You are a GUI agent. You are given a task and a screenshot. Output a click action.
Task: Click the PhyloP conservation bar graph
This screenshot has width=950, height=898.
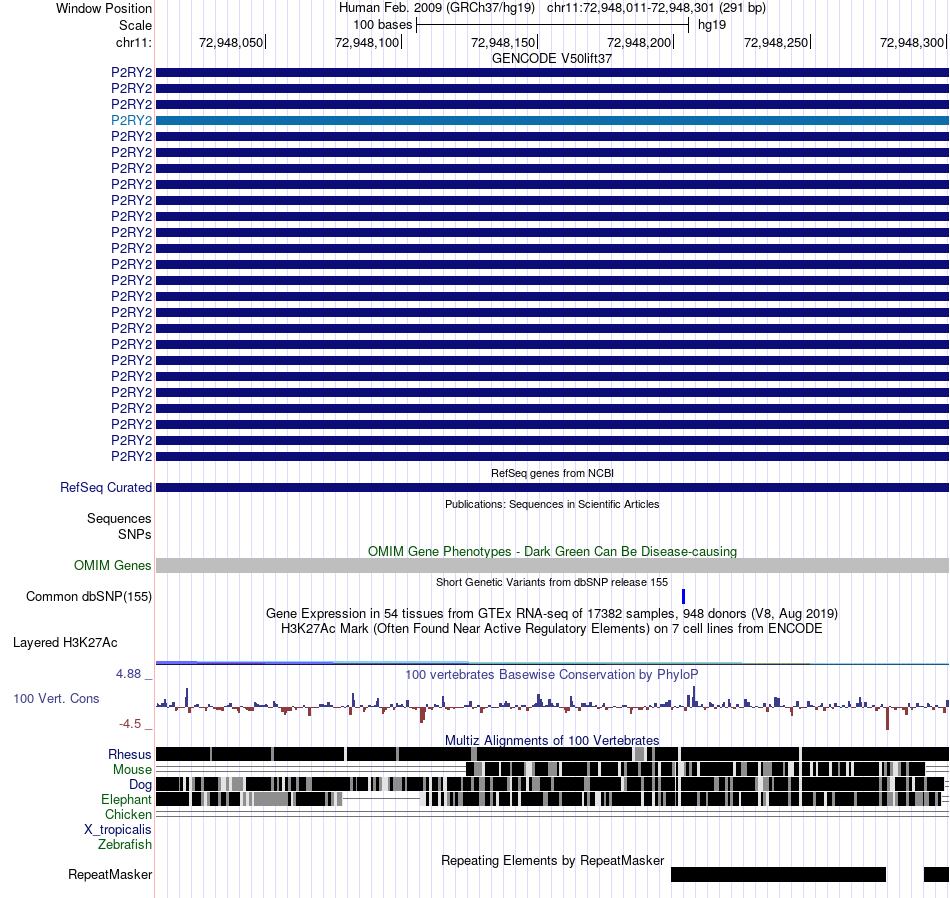tap(553, 706)
